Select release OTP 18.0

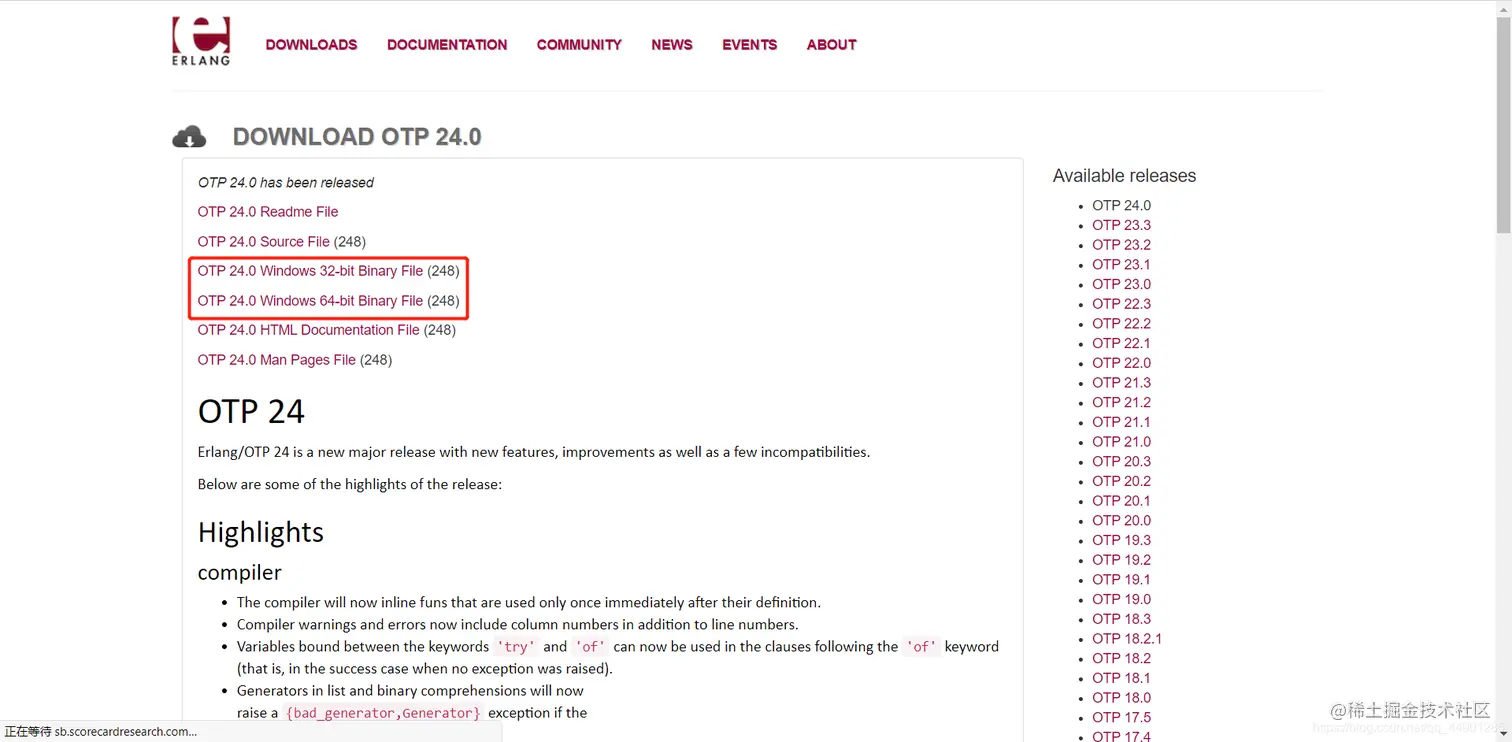tap(1121, 698)
